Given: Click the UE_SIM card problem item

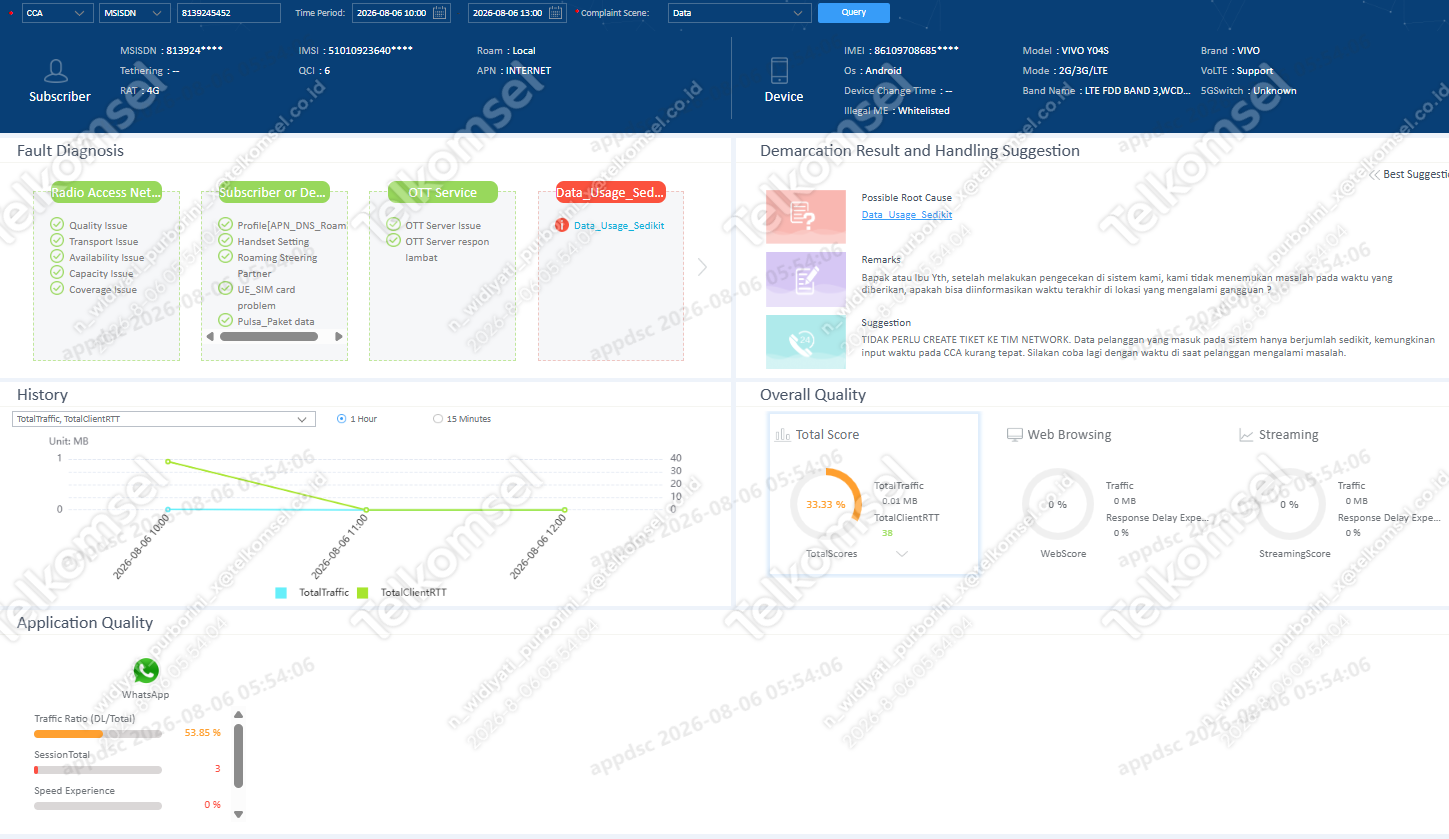Looking at the screenshot, I should pyautogui.click(x=266, y=297).
